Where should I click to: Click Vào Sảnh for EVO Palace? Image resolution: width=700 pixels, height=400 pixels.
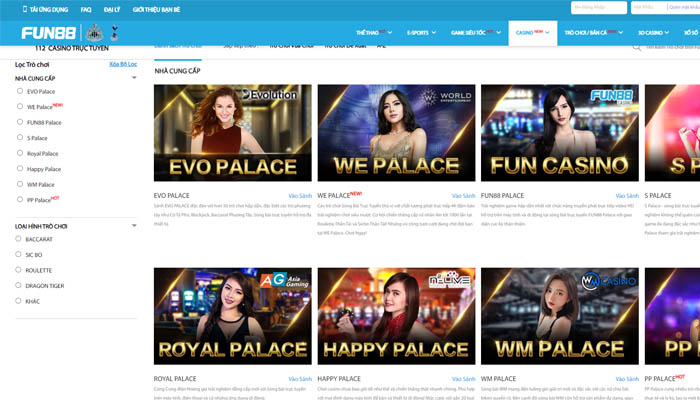tap(300, 196)
